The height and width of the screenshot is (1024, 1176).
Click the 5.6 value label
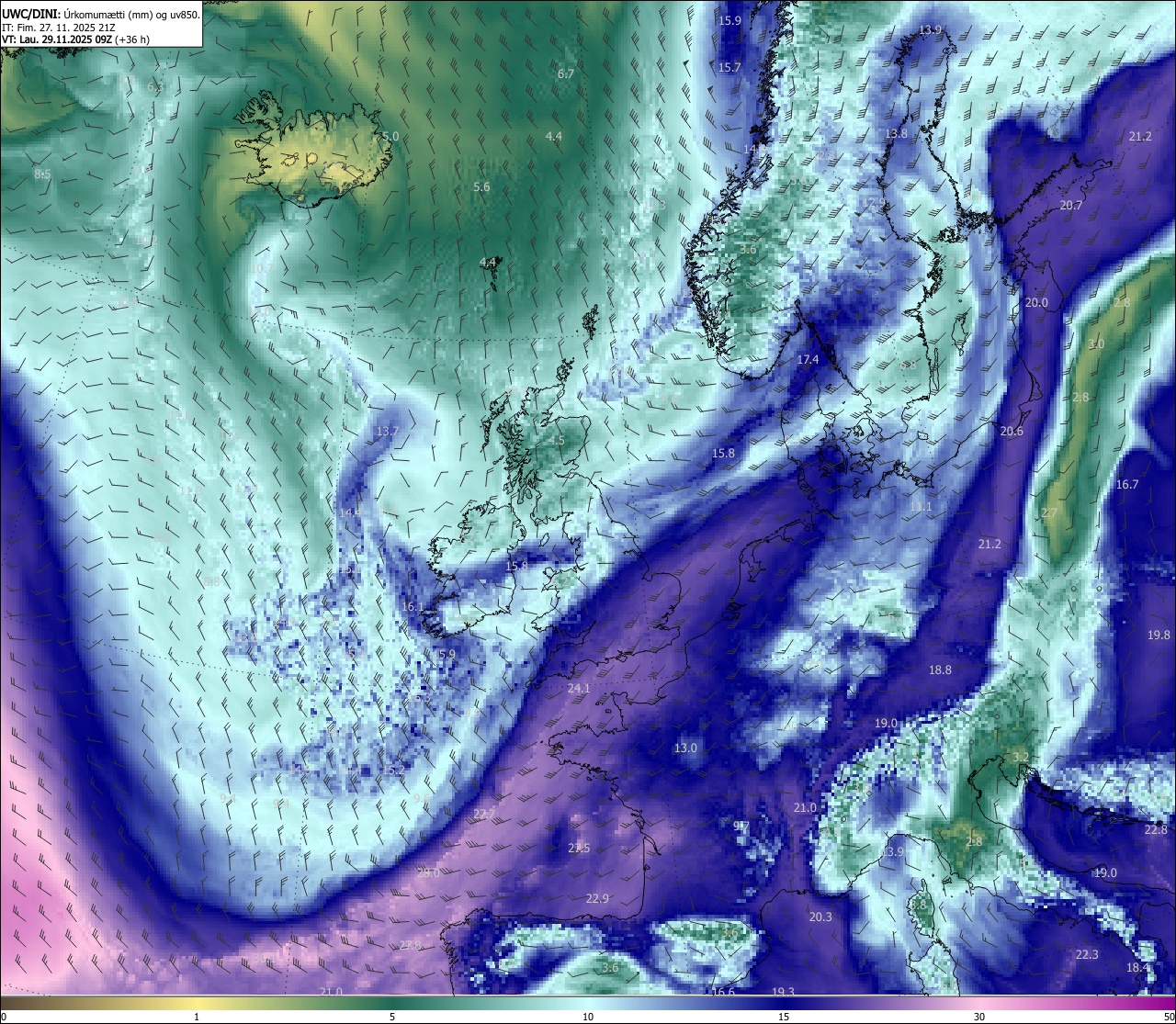click(x=481, y=186)
